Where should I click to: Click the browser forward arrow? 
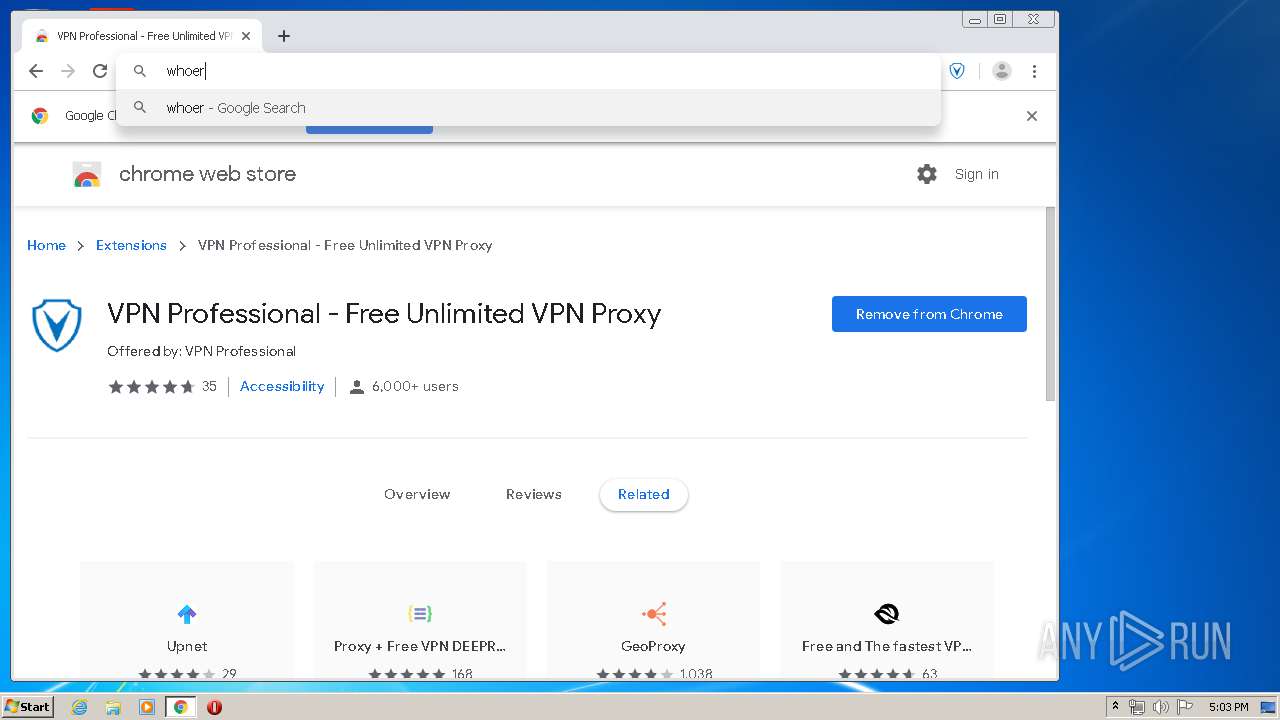coord(68,71)
